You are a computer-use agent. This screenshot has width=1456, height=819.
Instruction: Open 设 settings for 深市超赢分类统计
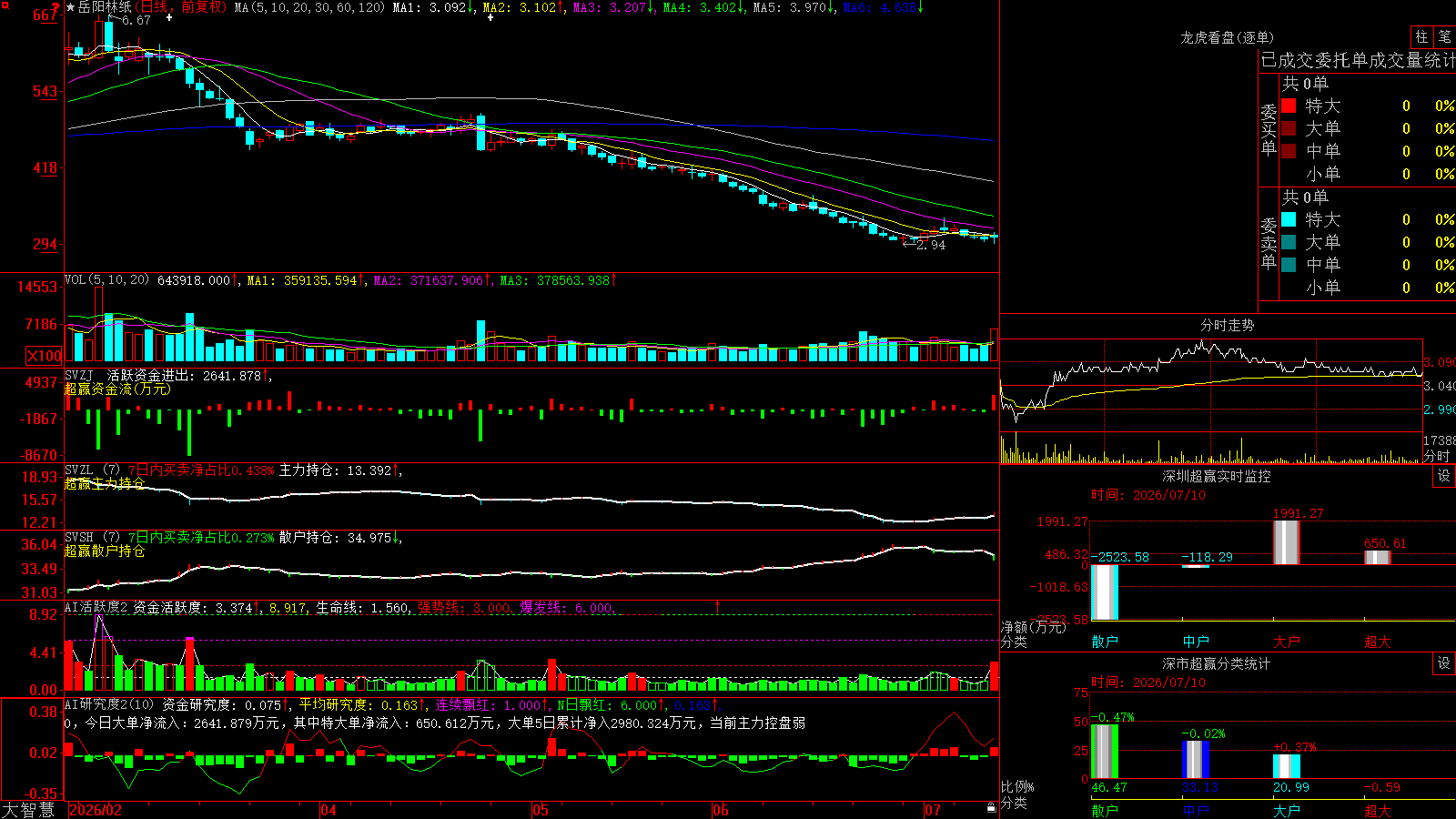pyautogui.click(x=1444, y=663)
